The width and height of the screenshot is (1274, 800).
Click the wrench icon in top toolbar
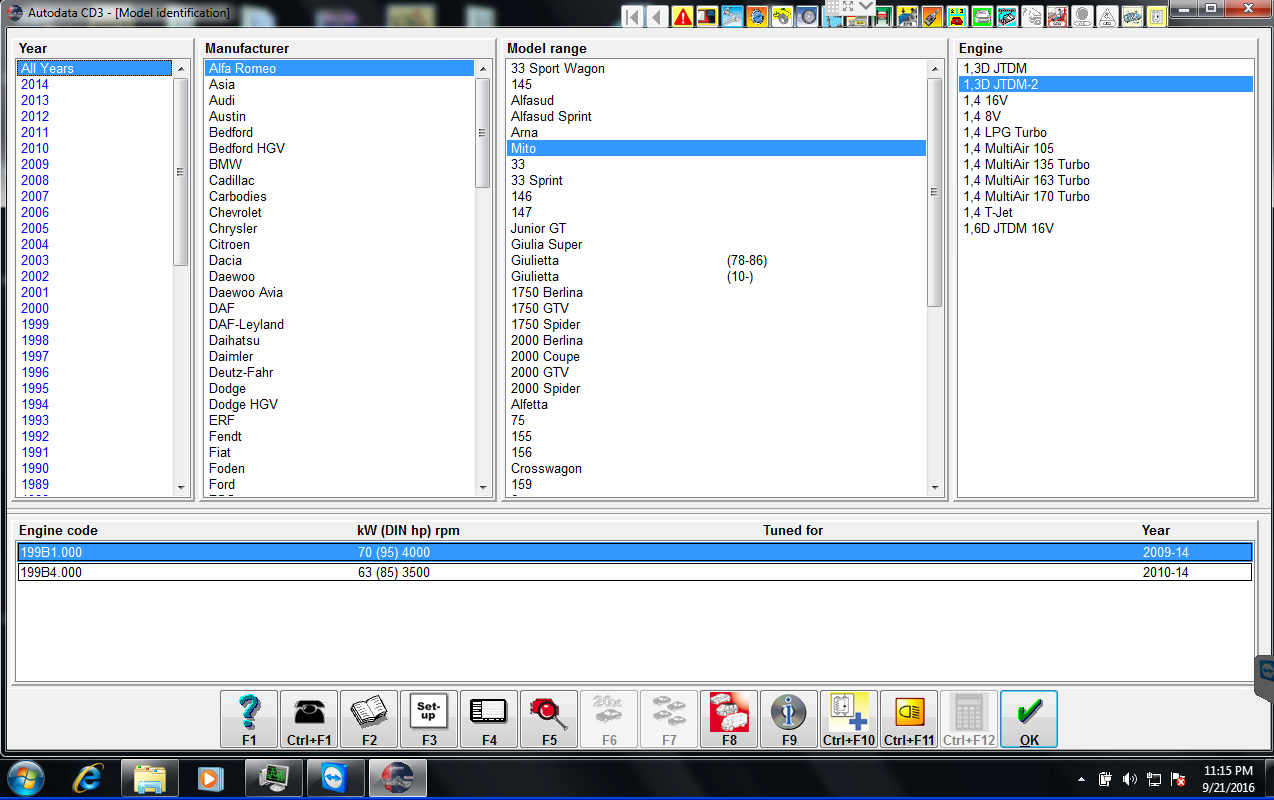[x=731, y=16]
